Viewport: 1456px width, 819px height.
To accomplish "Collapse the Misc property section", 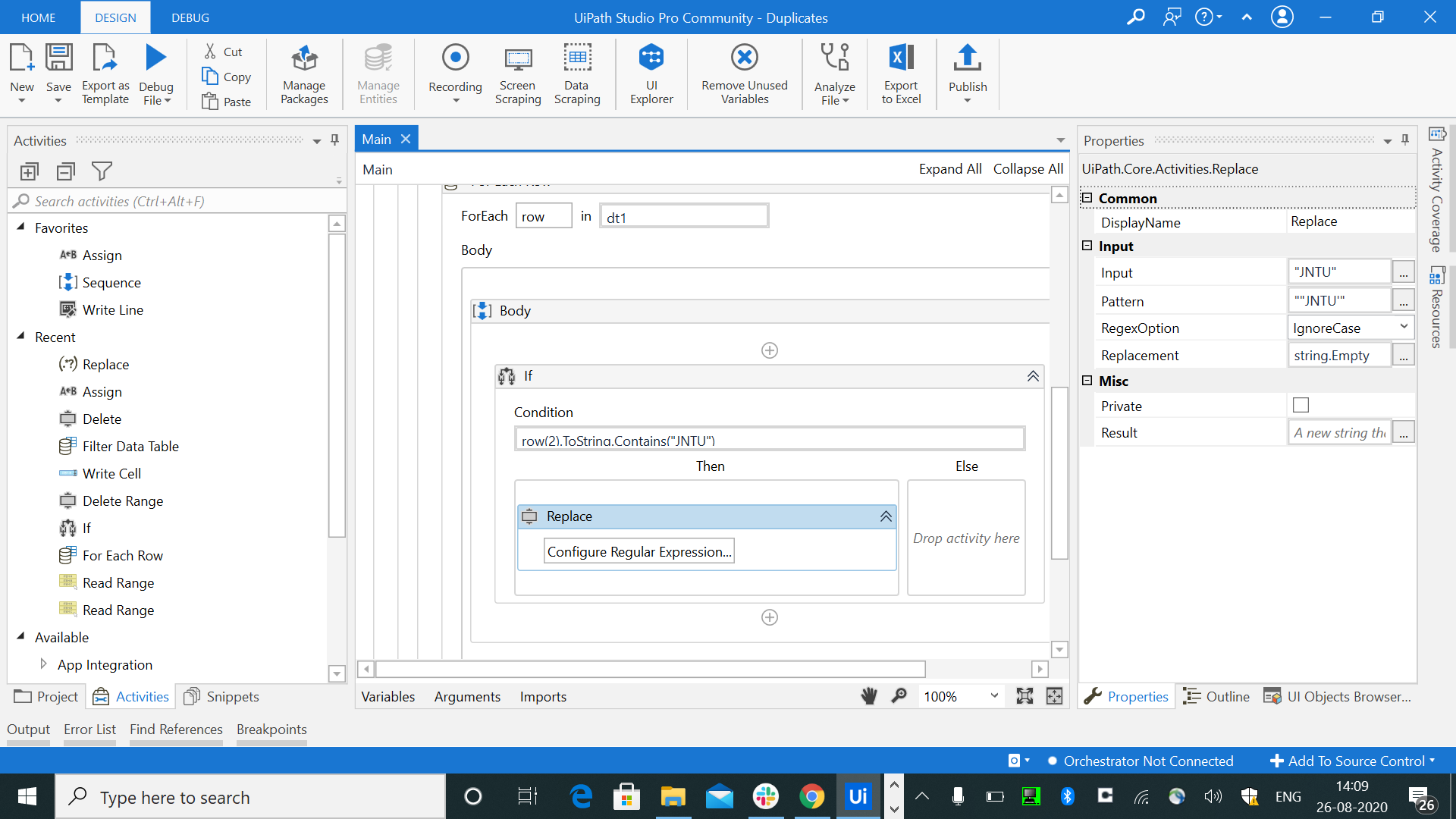I will click(x=1087, y=381).
